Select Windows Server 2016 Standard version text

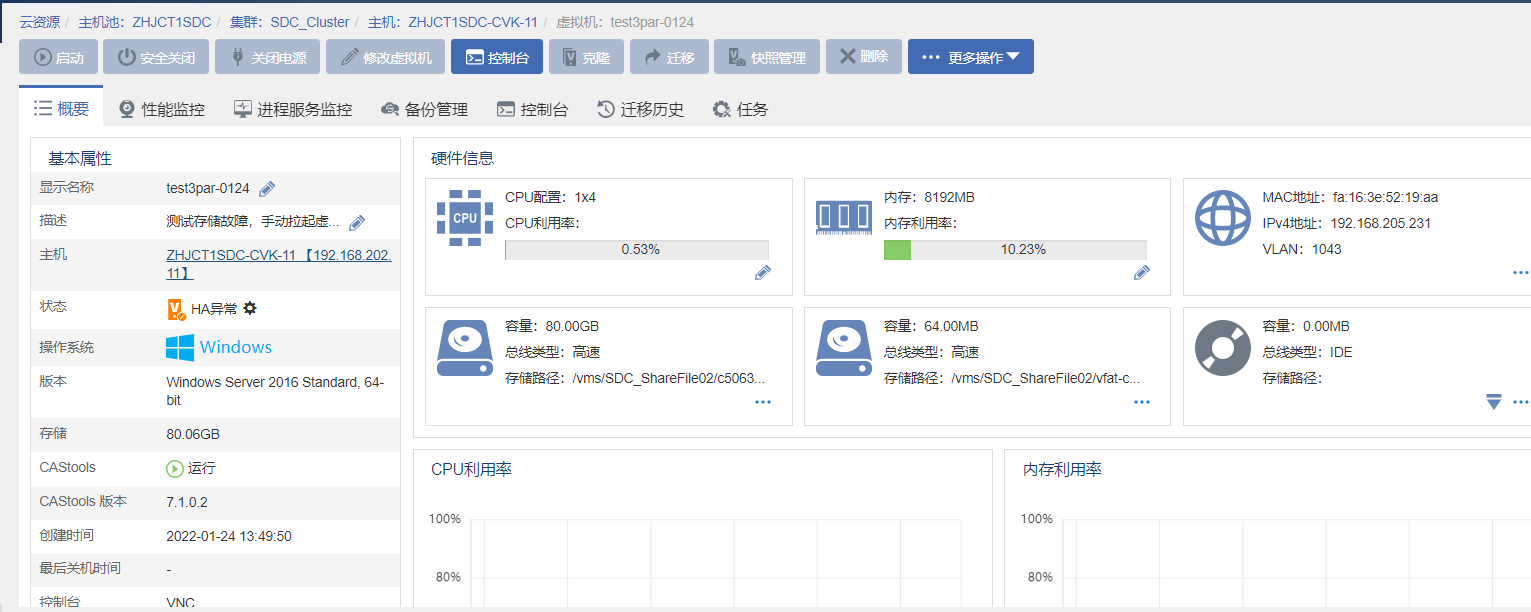pyautogui.click(x=275, y=391)
